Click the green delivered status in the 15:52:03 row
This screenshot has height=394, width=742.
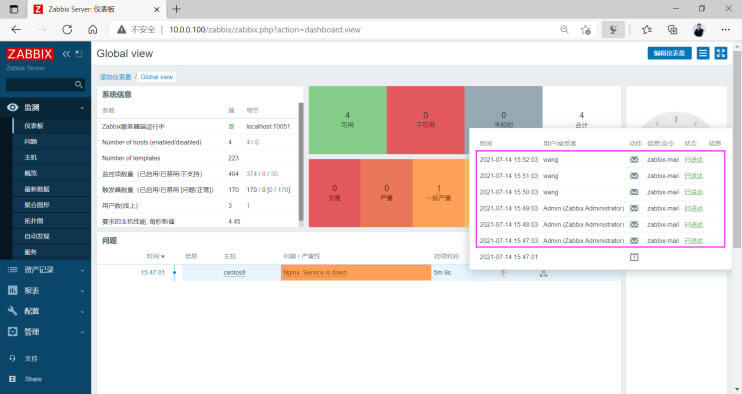point(694,160)
